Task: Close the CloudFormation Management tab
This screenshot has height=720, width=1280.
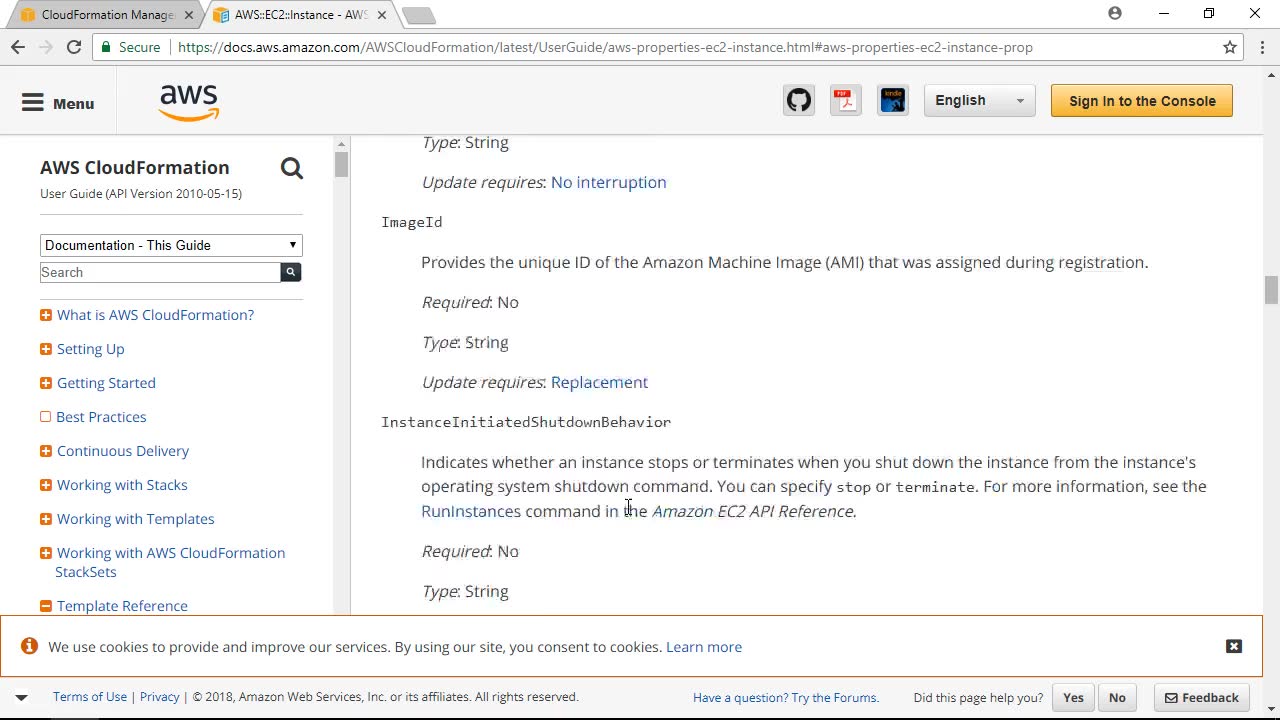Action: click(x=188, y=15)
